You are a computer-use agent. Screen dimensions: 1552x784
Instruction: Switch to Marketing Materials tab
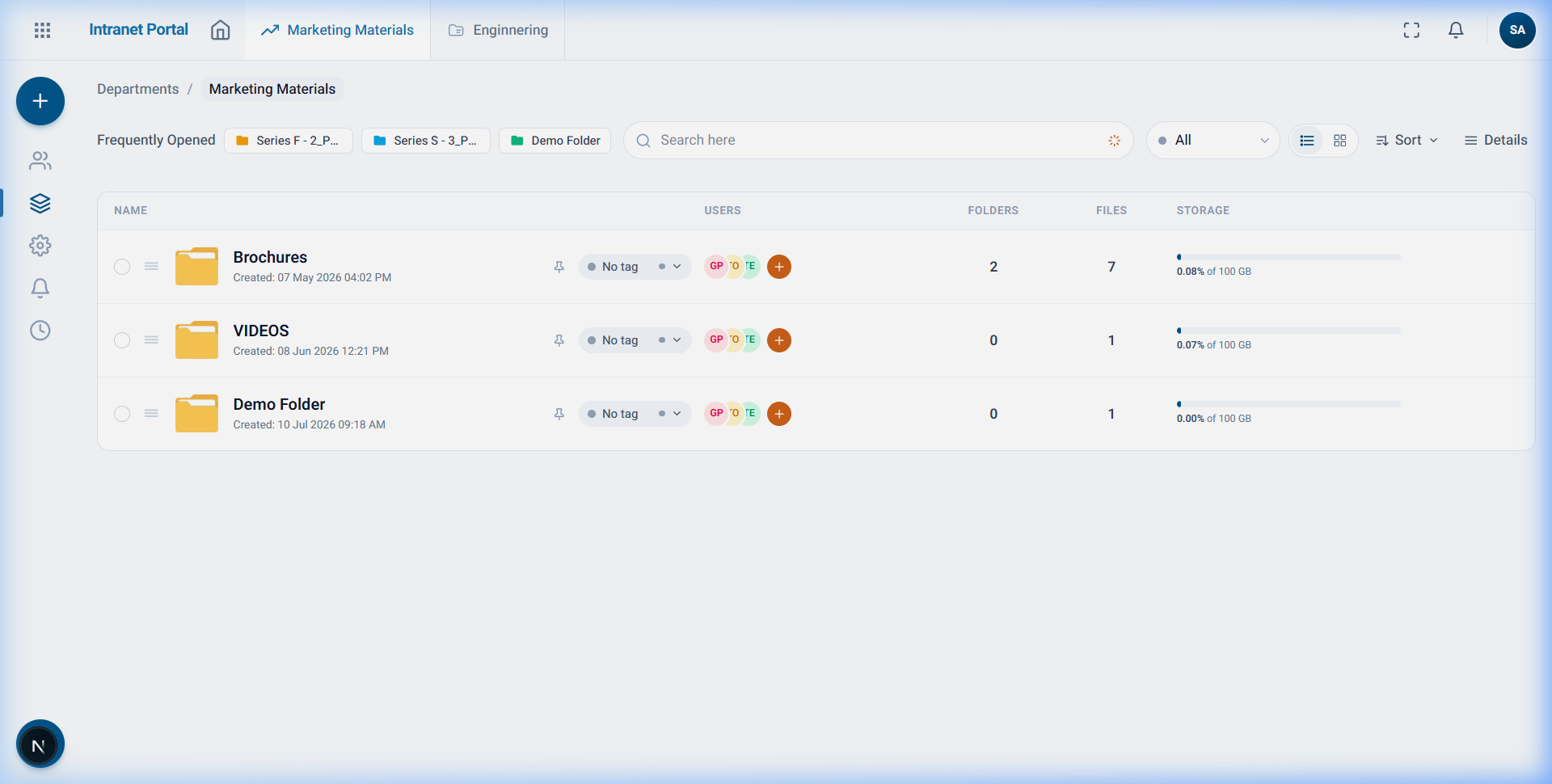pos(337,30)
